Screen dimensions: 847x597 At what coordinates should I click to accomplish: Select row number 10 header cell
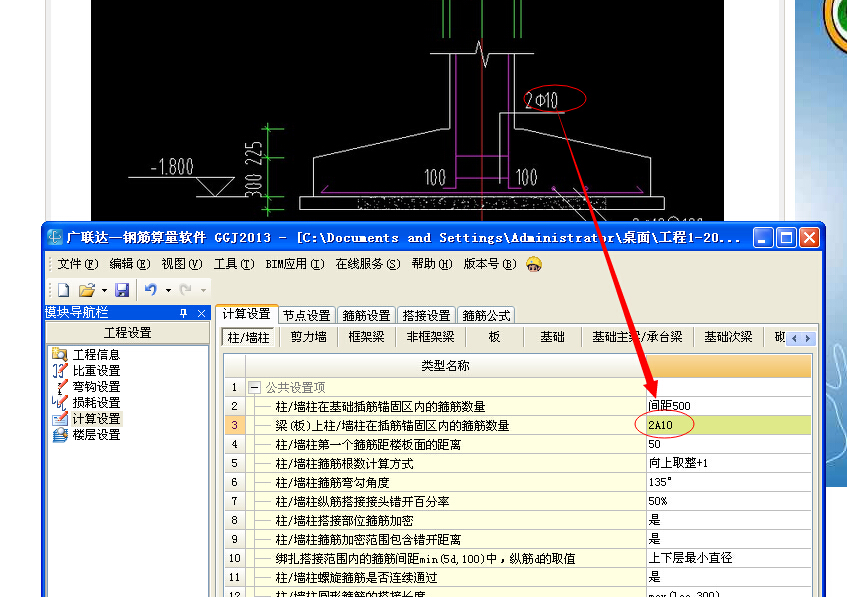click(x=234, y=558)
